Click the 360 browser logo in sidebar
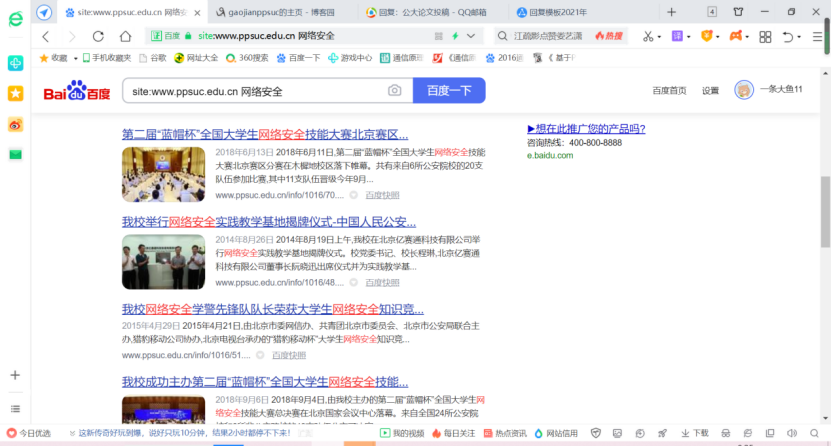This screenshot has height=446, width=831. pos(15,20)
